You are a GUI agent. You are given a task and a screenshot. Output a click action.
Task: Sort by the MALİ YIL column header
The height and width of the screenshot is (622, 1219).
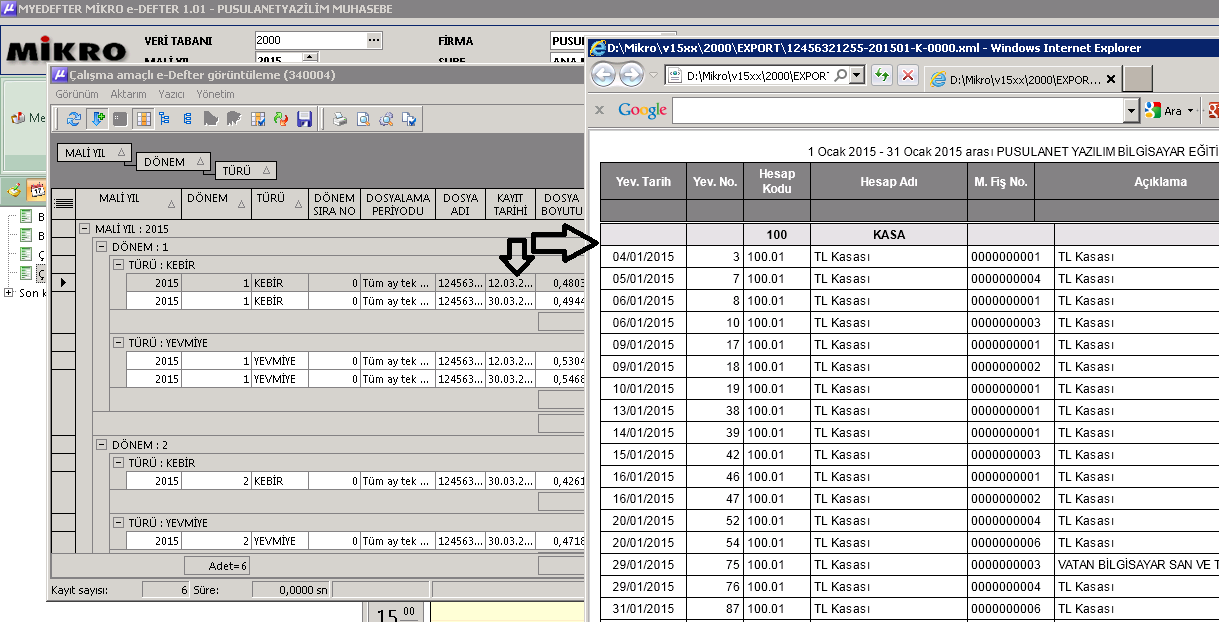click(129, 203)
